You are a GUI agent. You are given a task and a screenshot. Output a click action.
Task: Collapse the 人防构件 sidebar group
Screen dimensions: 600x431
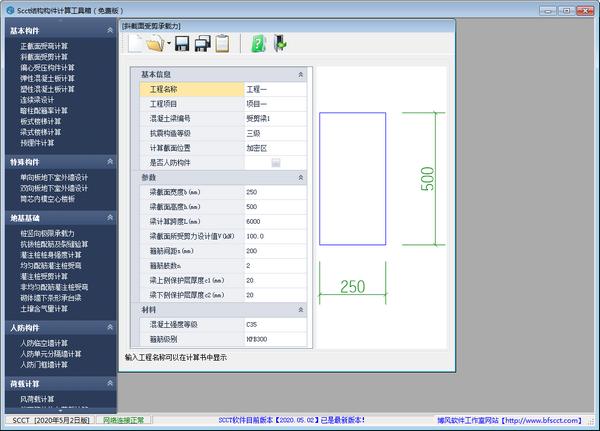[110, 327]
